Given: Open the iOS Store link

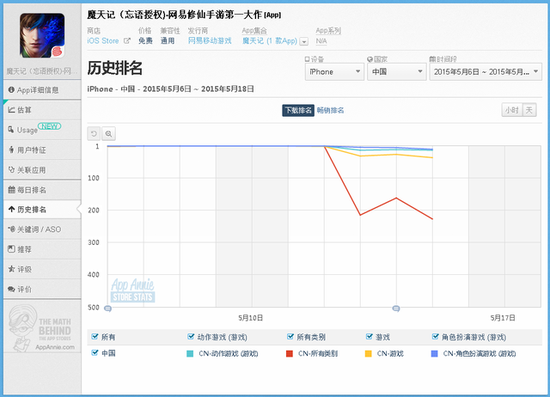Looking at the screenshot, I should coord(103,41).
